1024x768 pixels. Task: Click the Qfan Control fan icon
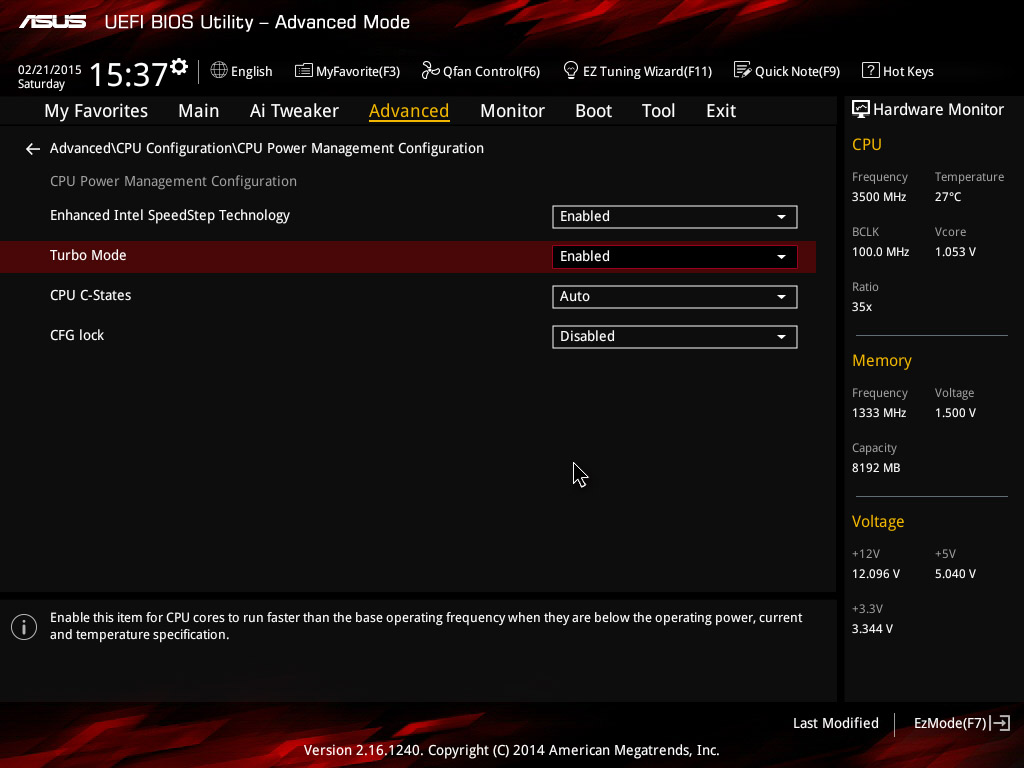430,70
